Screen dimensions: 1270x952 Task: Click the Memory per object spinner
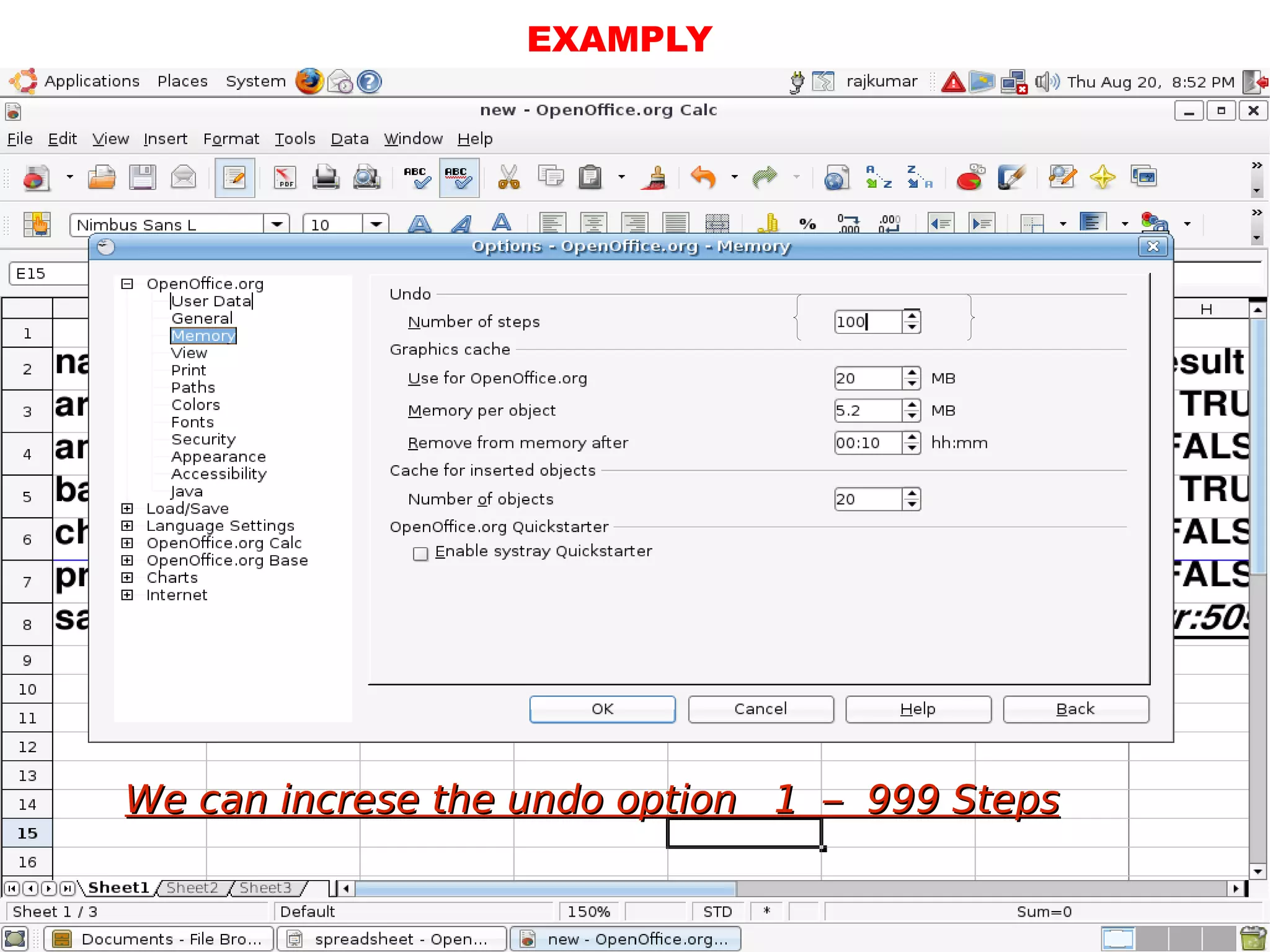(x=912, y=411)
